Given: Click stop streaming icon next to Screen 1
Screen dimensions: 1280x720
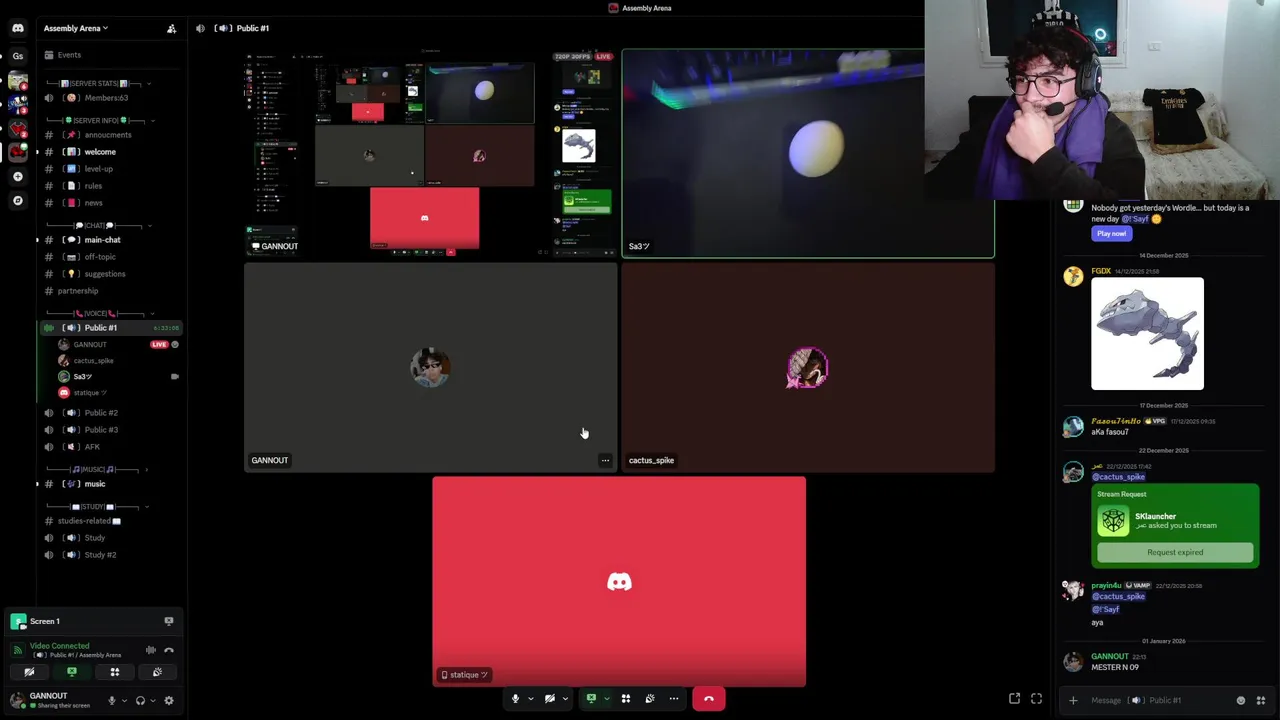Looking at the screenshot, I should tap(168, 621).
